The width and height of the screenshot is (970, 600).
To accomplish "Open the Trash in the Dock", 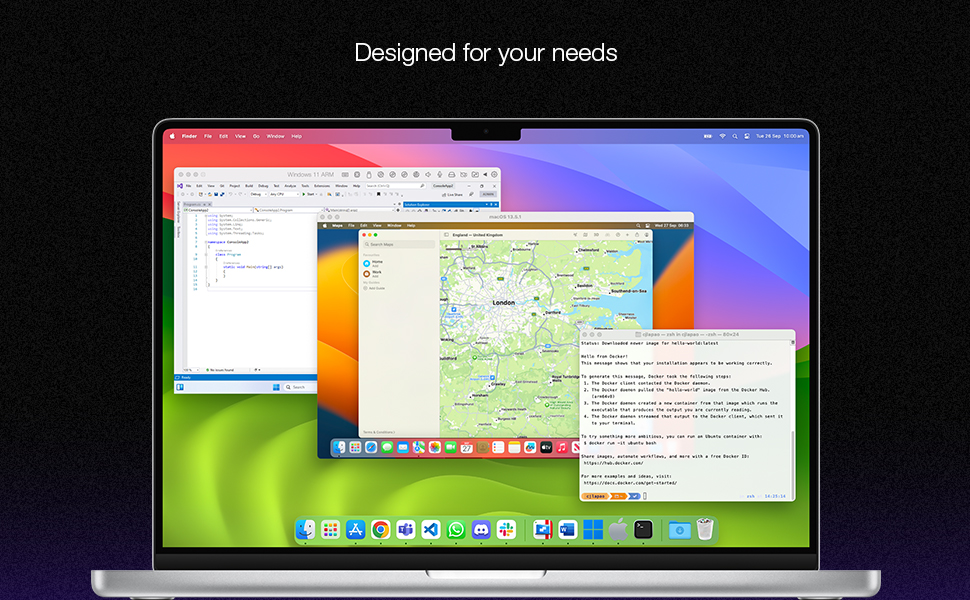I will [x=705, y=529].
